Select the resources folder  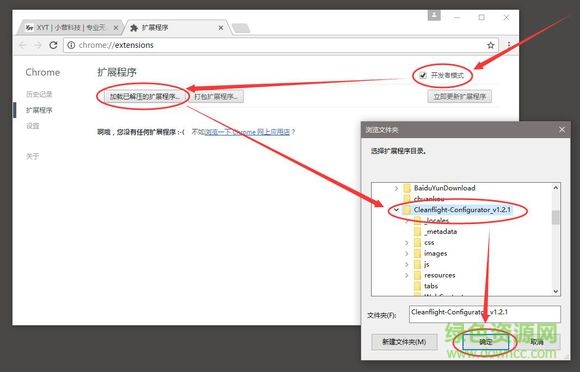click(x=439, y=275)
